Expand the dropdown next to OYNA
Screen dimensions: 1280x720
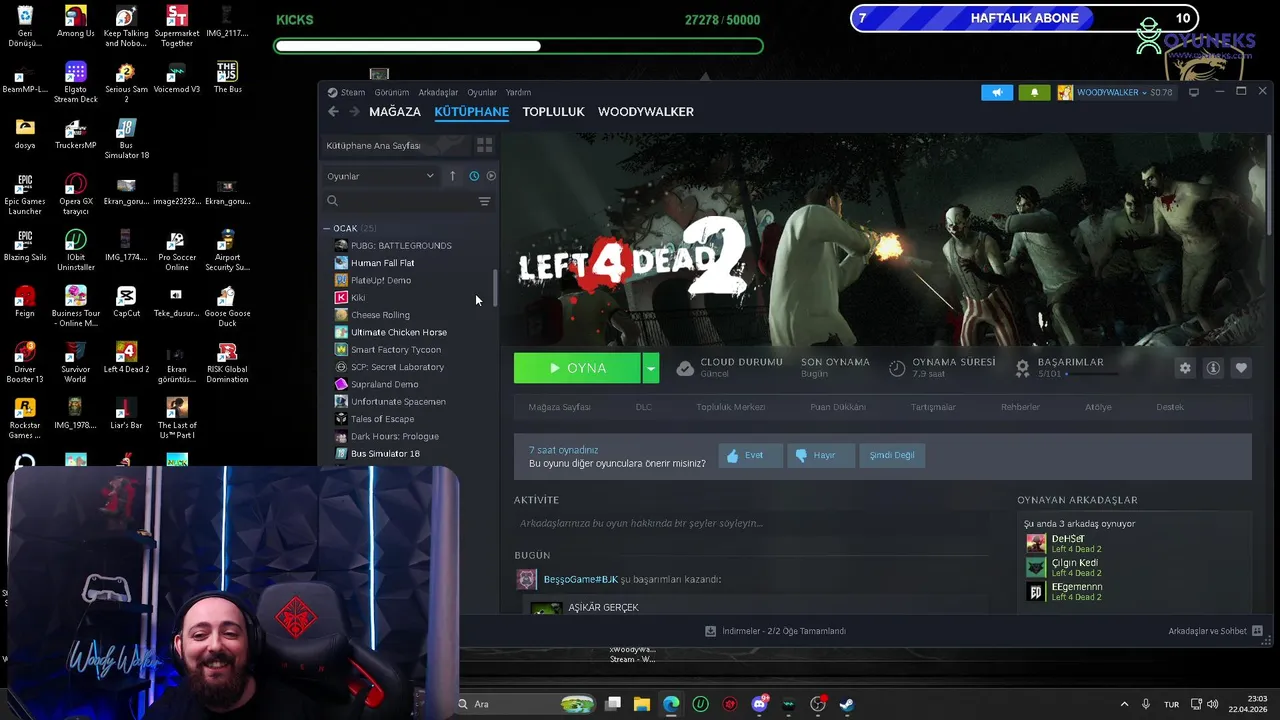pyautogui.click(x=650, y=368)
